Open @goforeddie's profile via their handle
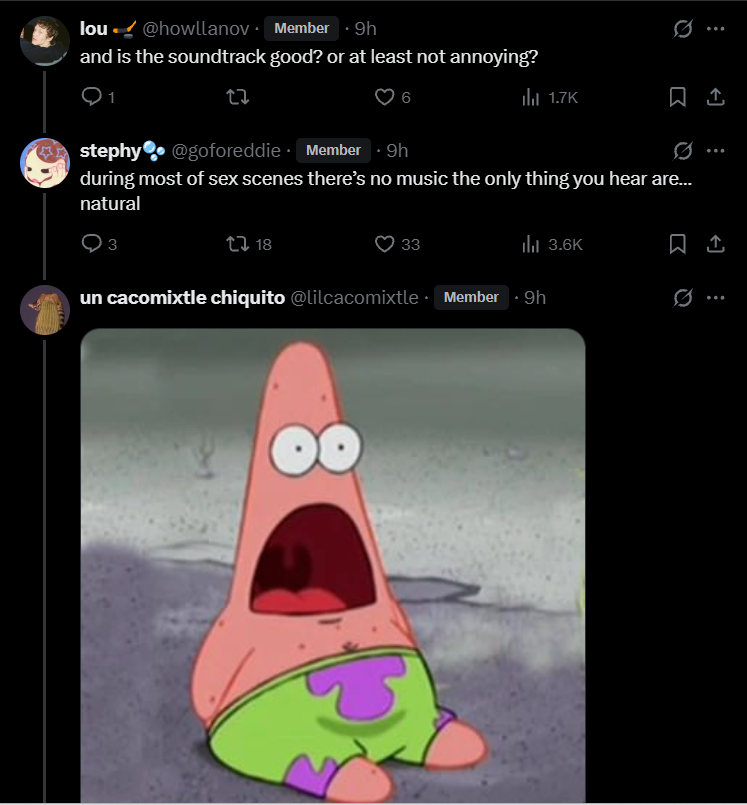The image size is (747, 805). point(227,150)
